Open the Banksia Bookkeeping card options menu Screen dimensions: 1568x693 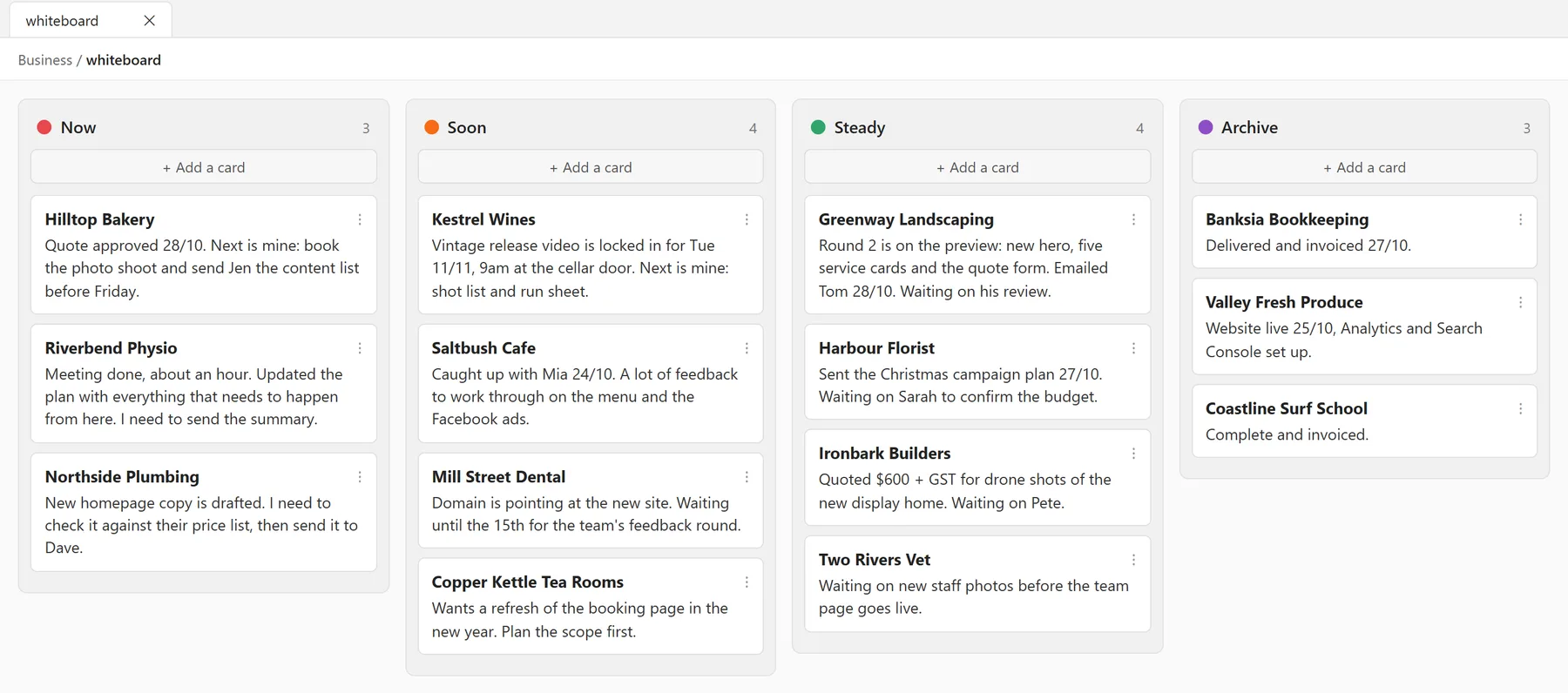point(1521,219)
